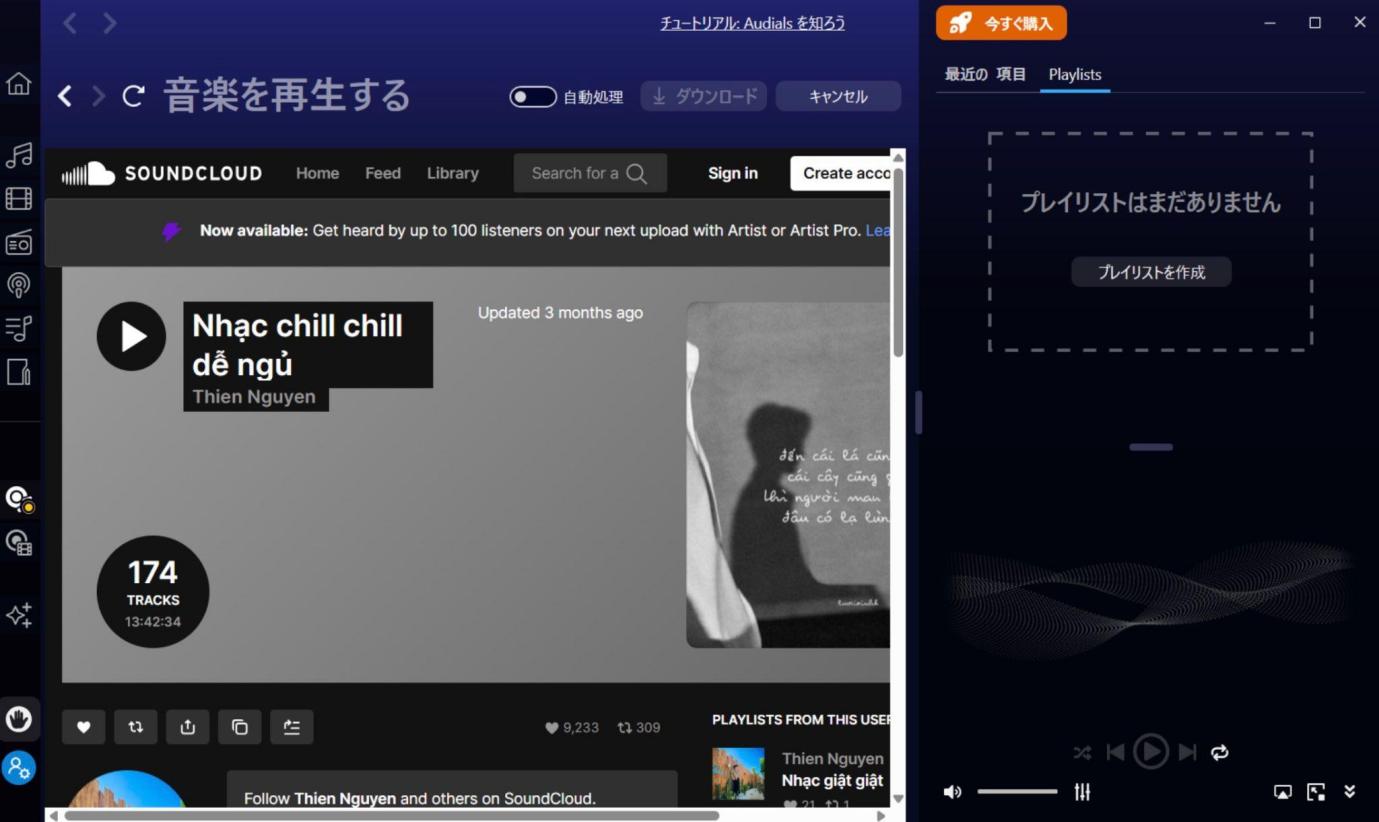Switch to mini player view icon
The height and width of the screenshot is (822, 1379).
(x=1316, y=792)
